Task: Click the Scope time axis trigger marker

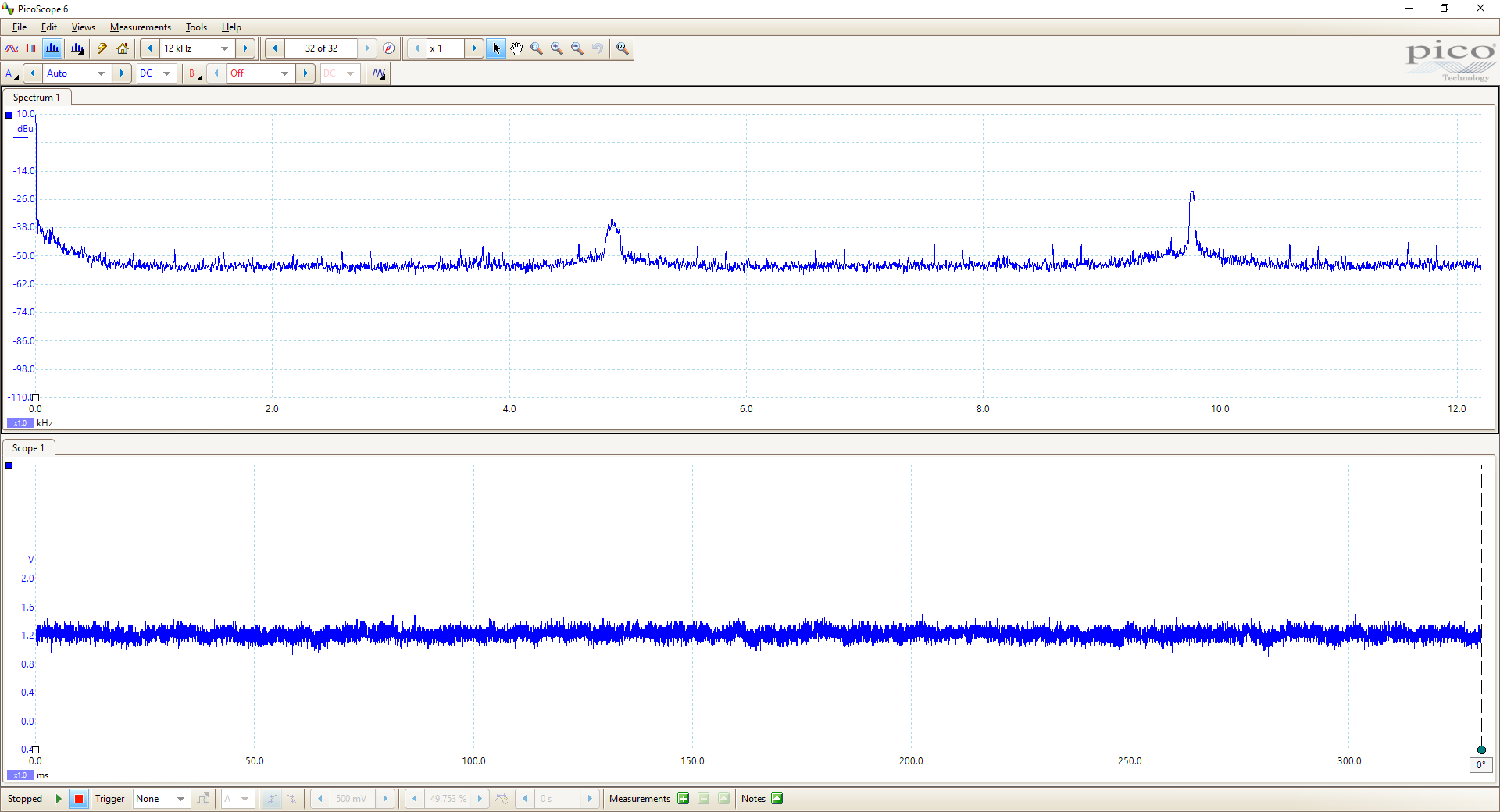Action: 1481,750
